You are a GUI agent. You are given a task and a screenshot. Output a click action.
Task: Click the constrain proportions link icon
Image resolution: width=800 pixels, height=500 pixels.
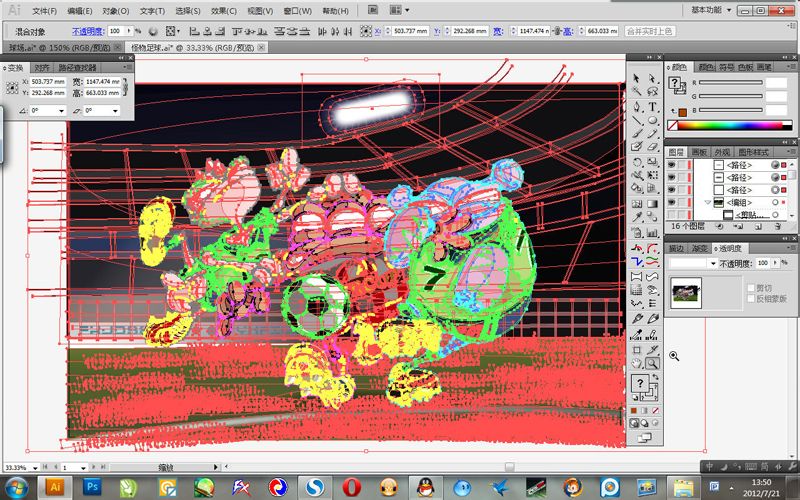(126, 87)
